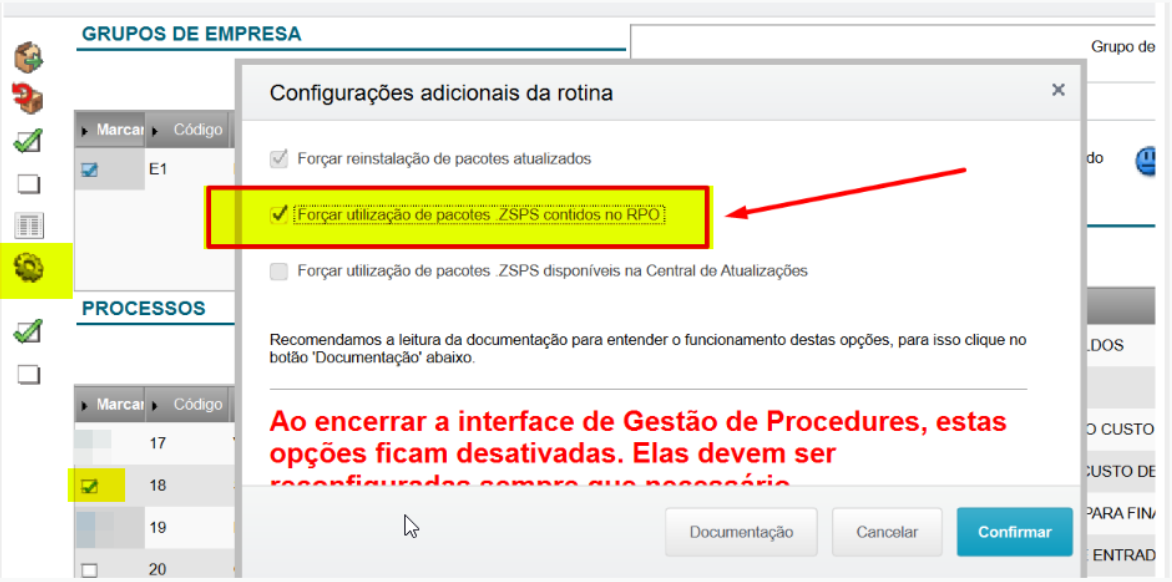Click the package icon with red undo arrow
The height and width of the screenshot is (582, 1172).
coord(29,97)
